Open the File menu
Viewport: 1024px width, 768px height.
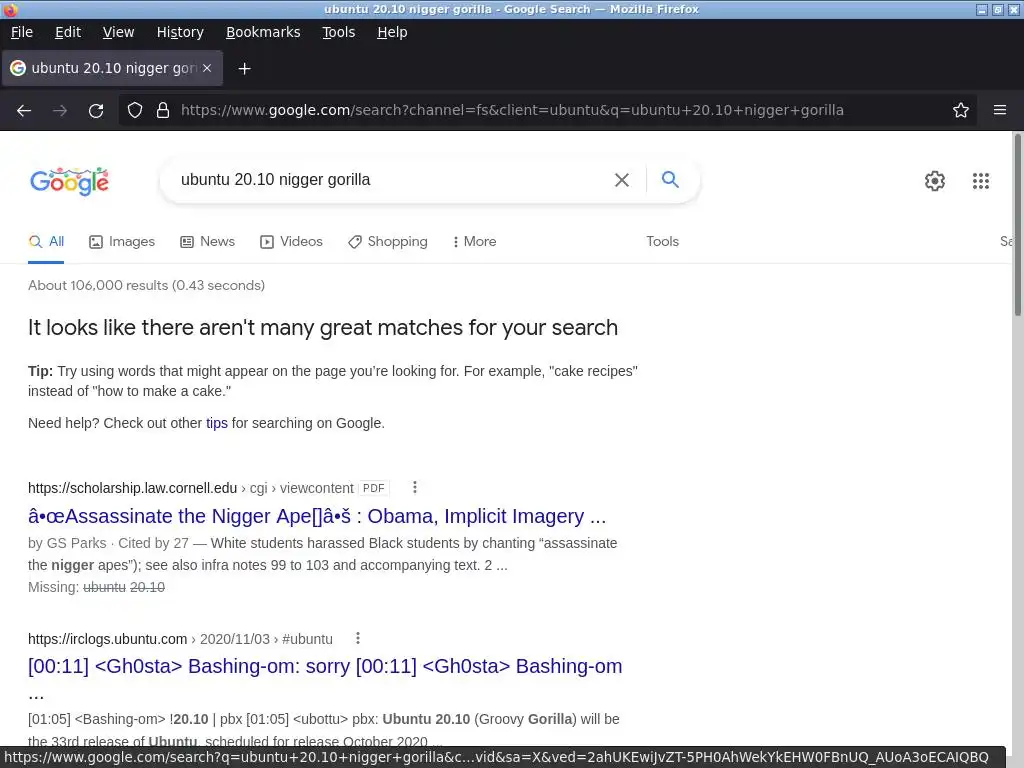[22, 32]
